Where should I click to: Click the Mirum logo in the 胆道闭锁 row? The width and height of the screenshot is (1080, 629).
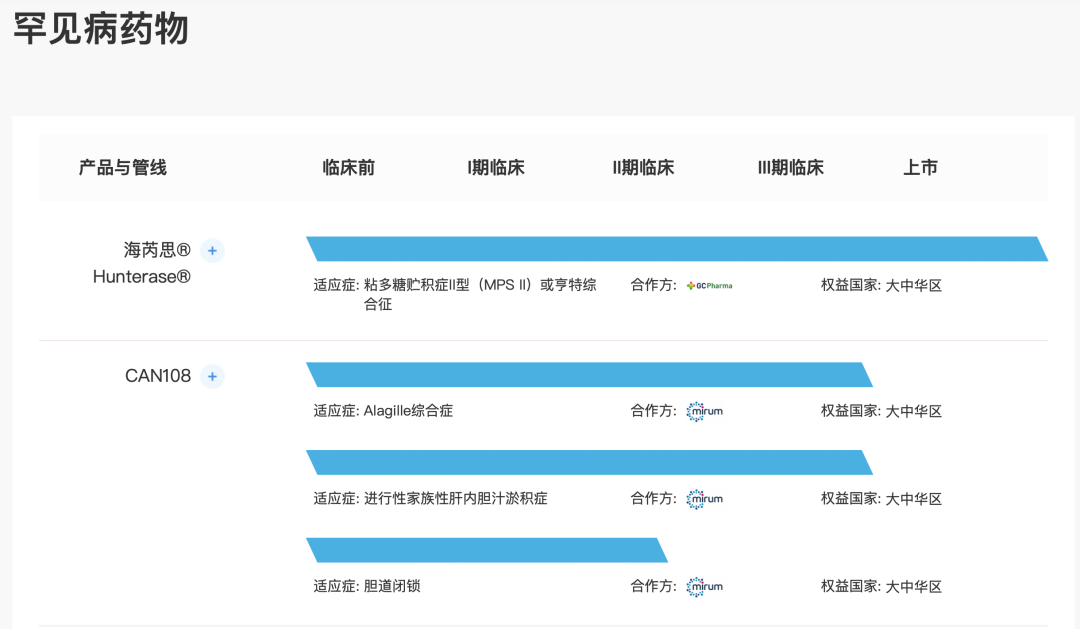pyautogui.click(x=705, y=587)
